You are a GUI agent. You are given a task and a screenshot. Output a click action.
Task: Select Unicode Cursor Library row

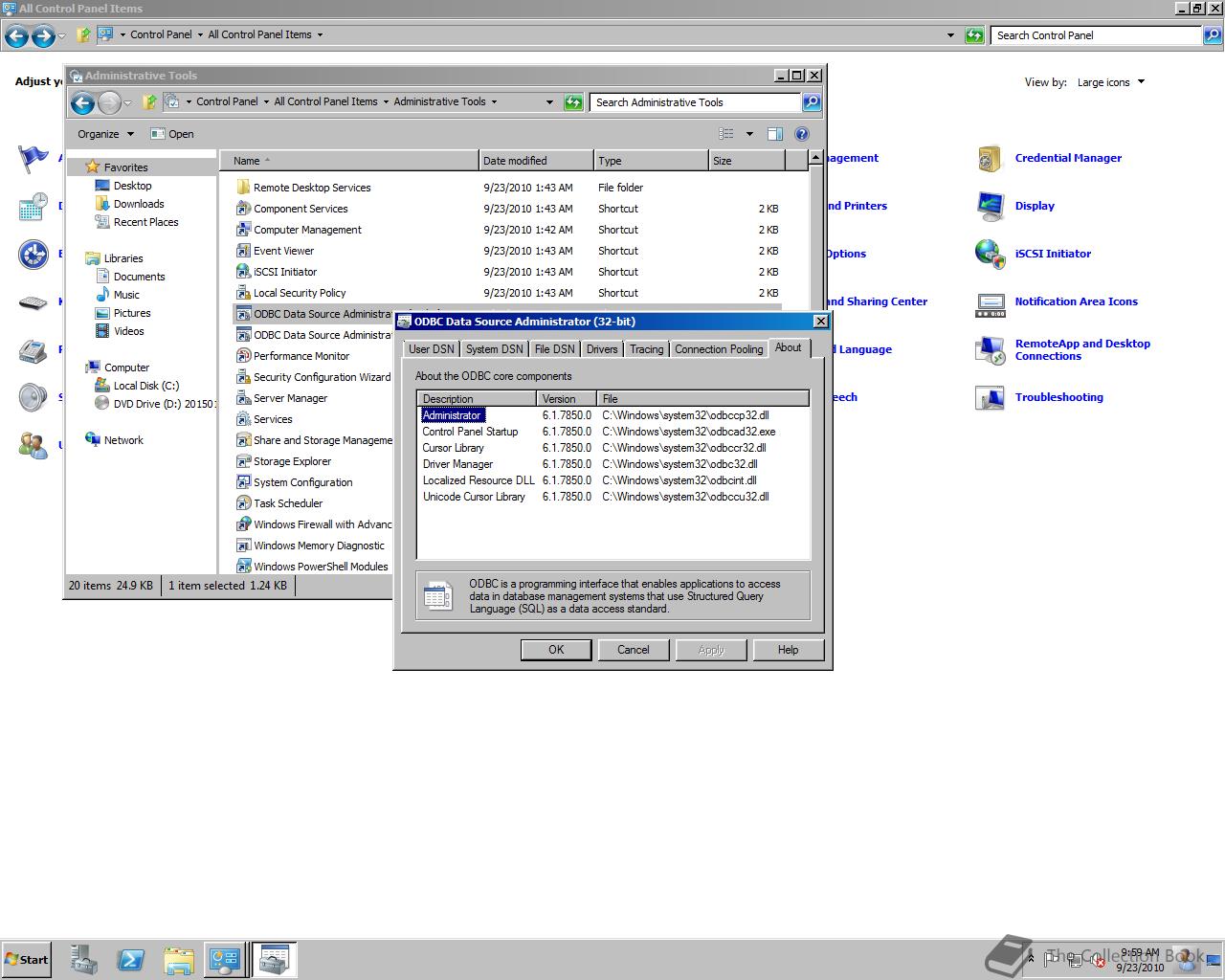612,497
